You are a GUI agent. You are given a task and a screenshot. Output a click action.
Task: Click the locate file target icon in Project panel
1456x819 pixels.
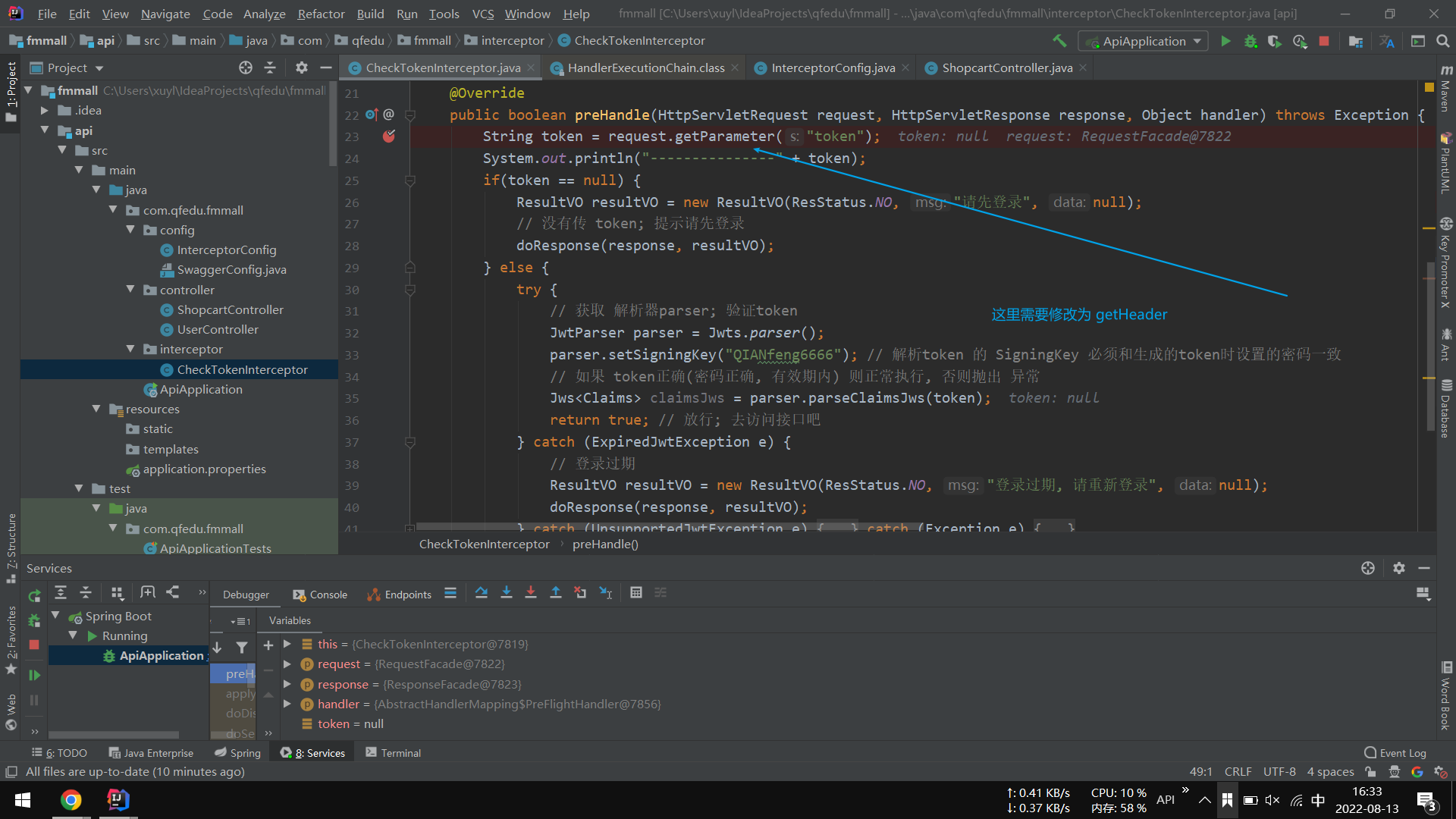coord(245,68)
